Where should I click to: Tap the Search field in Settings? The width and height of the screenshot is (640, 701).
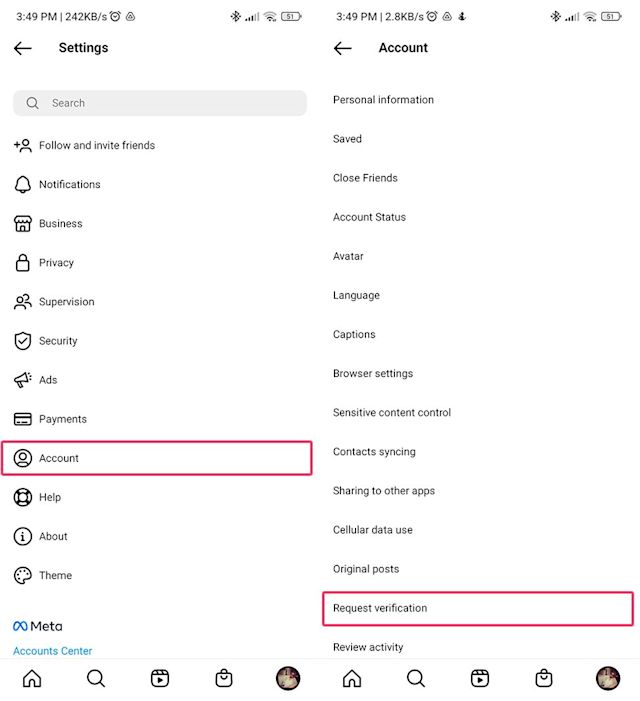tap(160, 103)
